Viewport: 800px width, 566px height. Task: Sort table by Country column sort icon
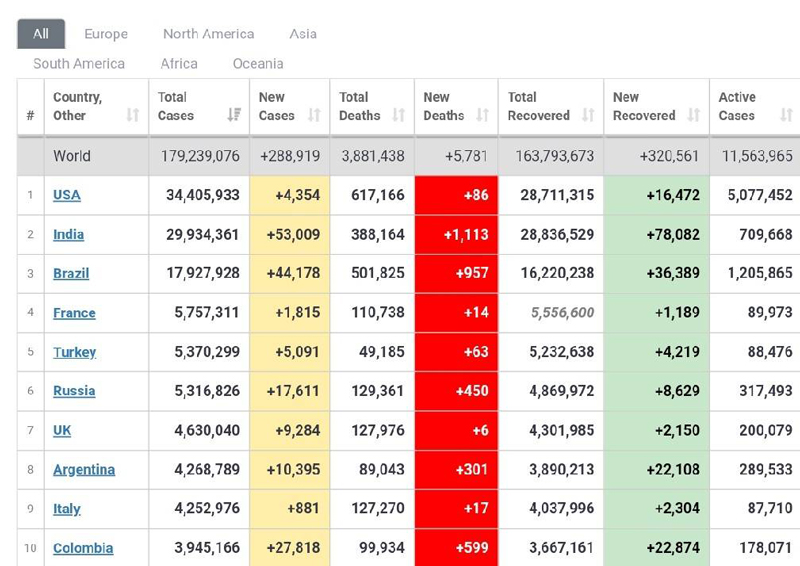tap(132, 115)
